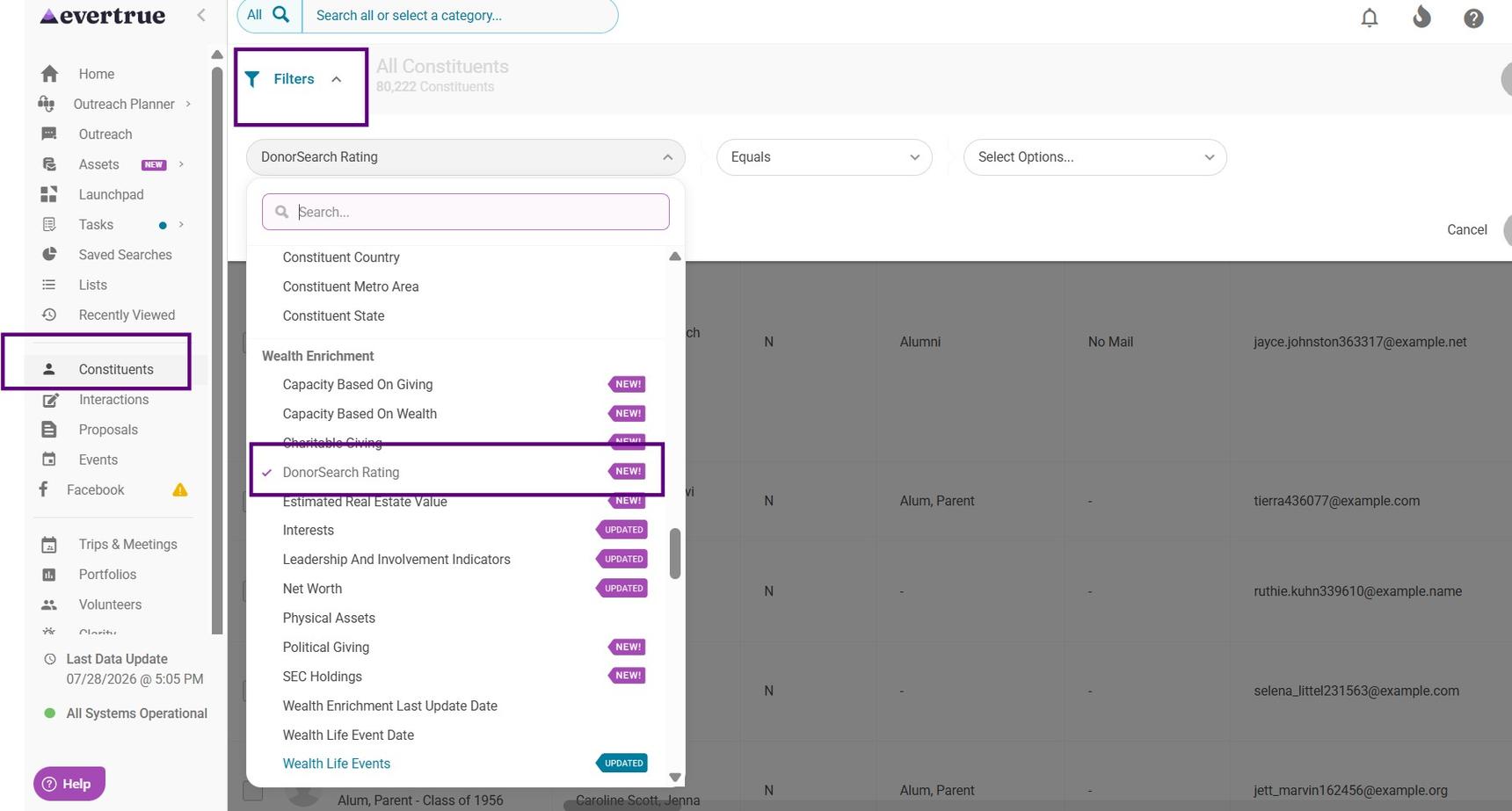This screenshot has height=811, width=1512.
Task: Click the filter list scroll-down arrow
Action: point(675,777)
